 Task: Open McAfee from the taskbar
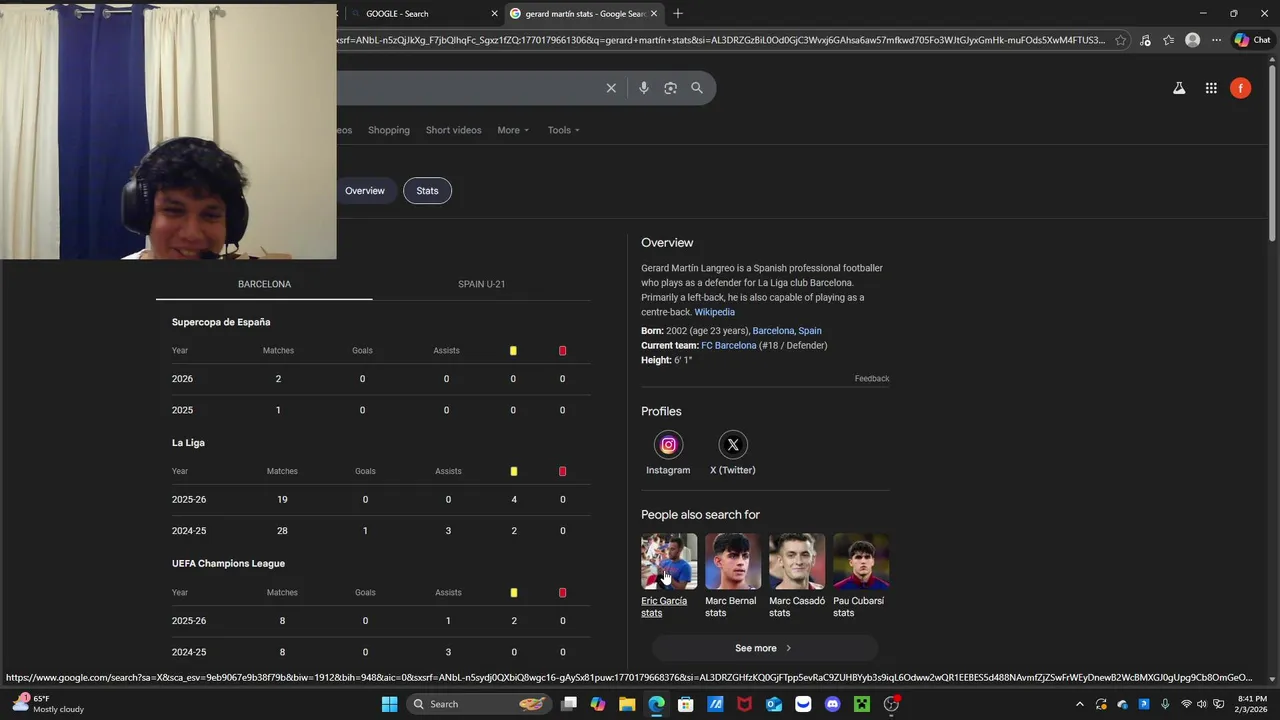pyautogui.click(x=744, y=704)
